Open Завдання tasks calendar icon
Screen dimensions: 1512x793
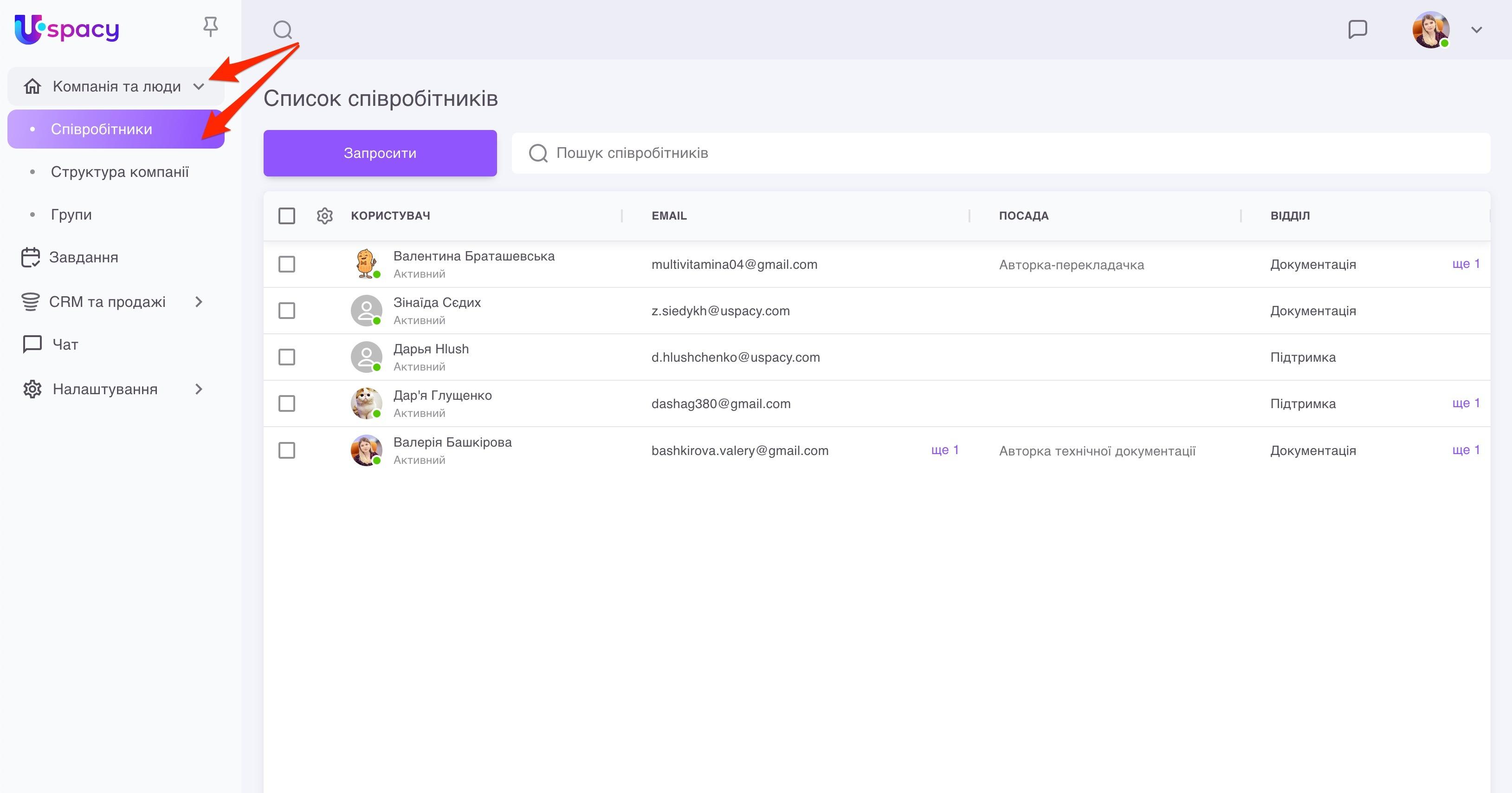point(31,257)
